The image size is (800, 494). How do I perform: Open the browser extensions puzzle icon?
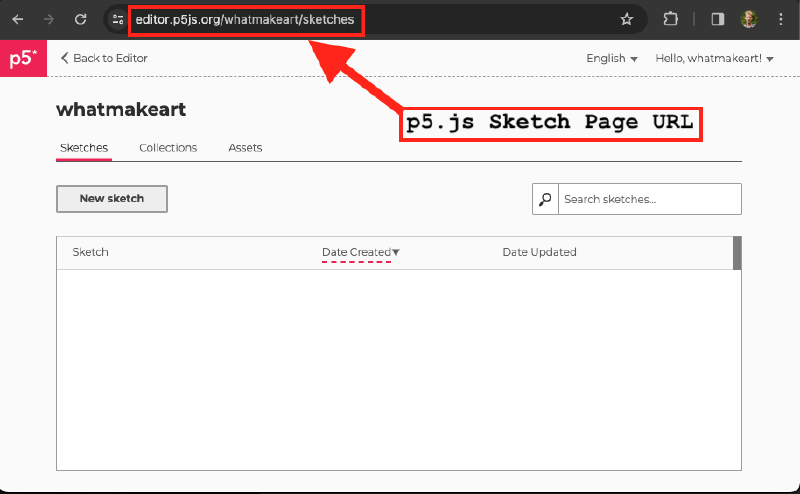coord(670,19)
